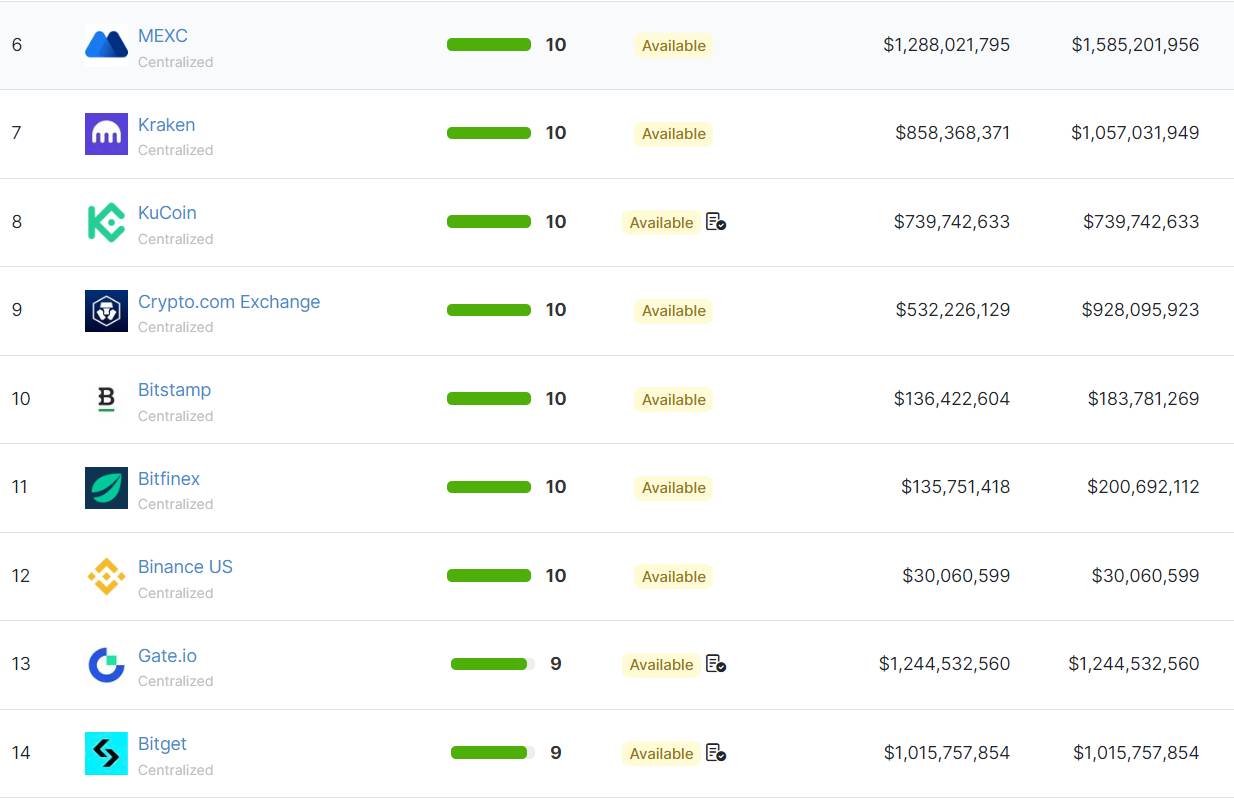Click MEXC volume $1,585,201,956

click(x=1136, y=45)
